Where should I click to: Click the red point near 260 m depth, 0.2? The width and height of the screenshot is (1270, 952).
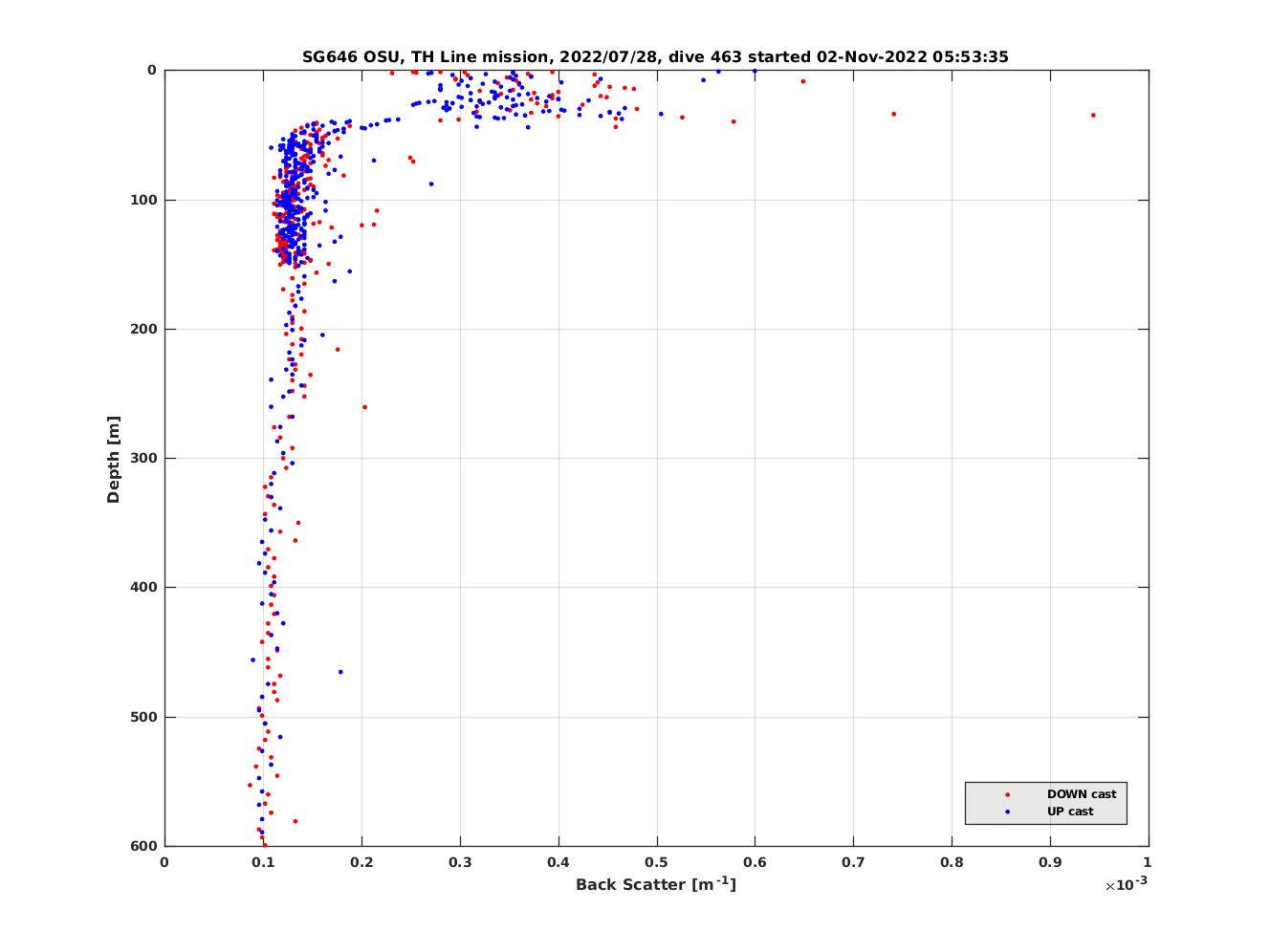tap(364, 407)
